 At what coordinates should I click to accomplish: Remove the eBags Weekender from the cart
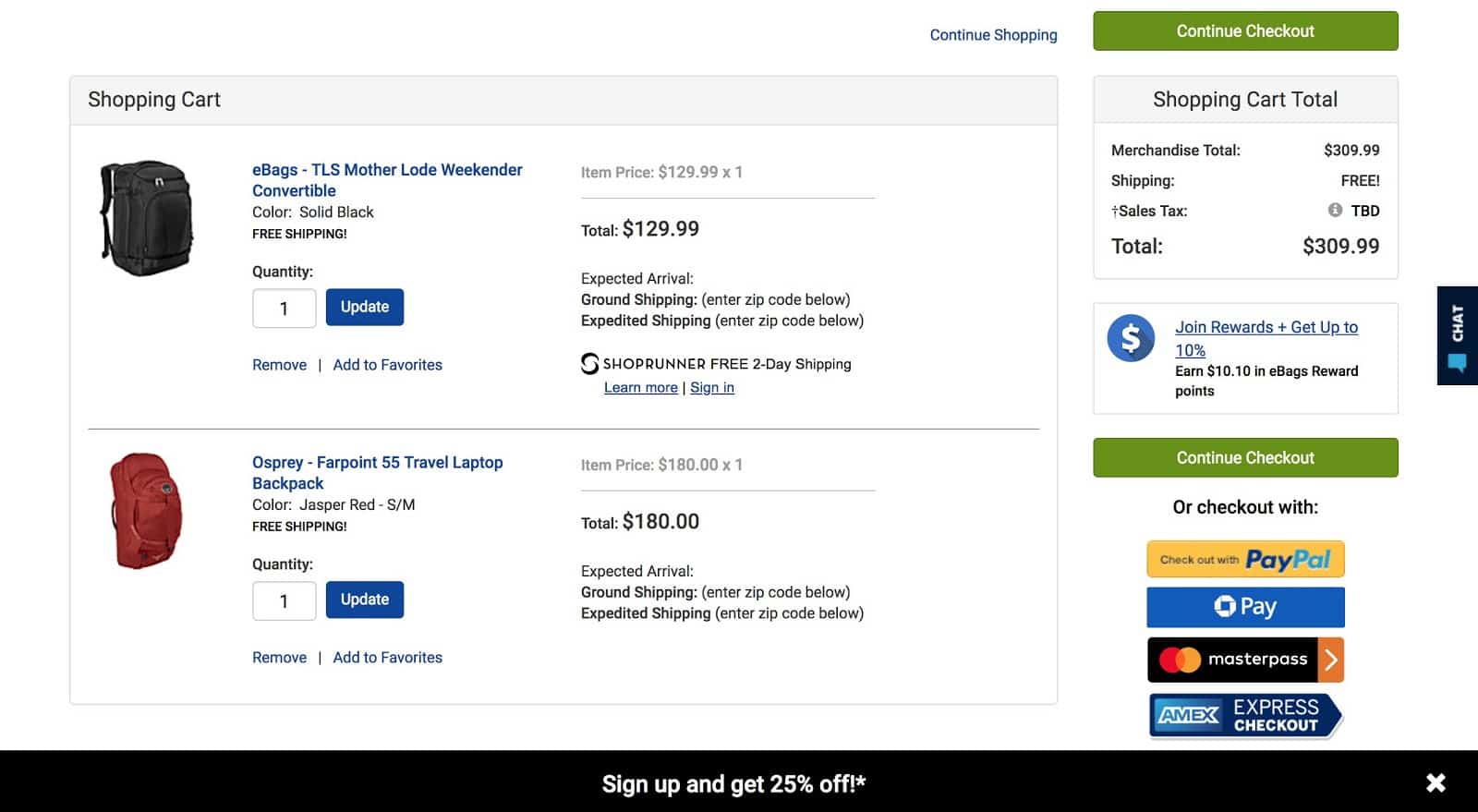pyautogui.click(x=279, y=364)
